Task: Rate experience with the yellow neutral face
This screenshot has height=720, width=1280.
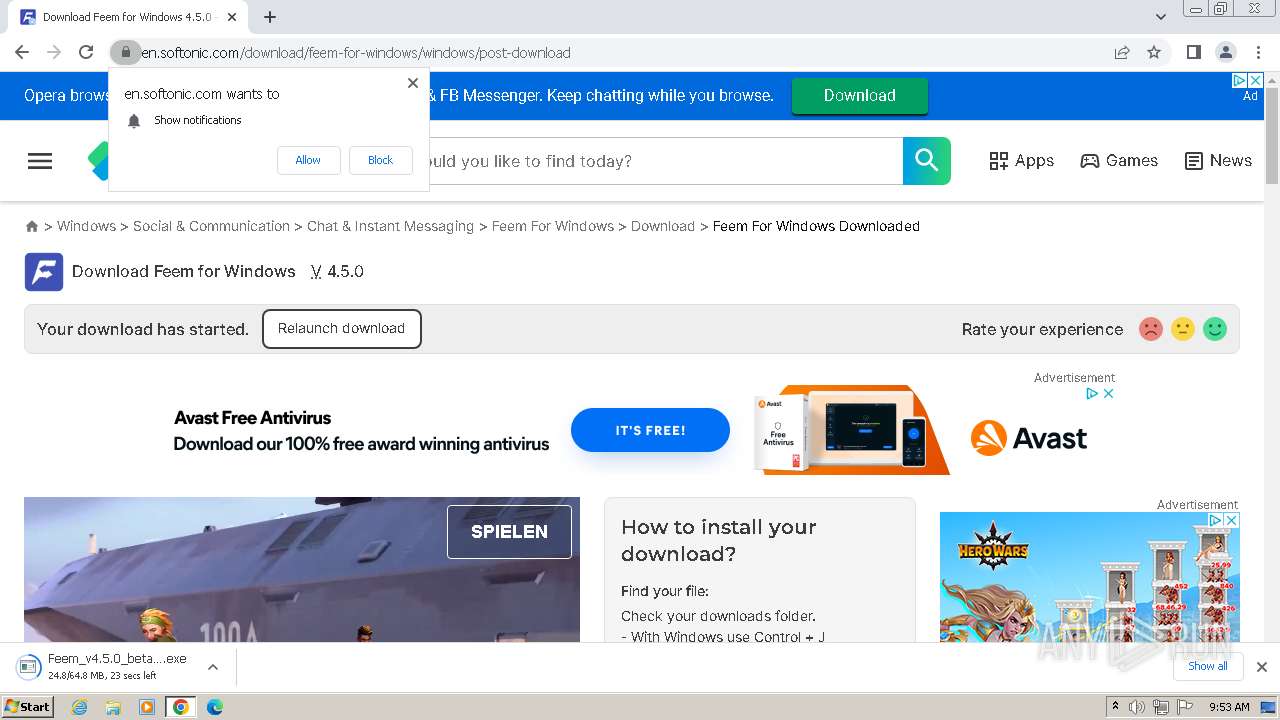Action: 1183,329
